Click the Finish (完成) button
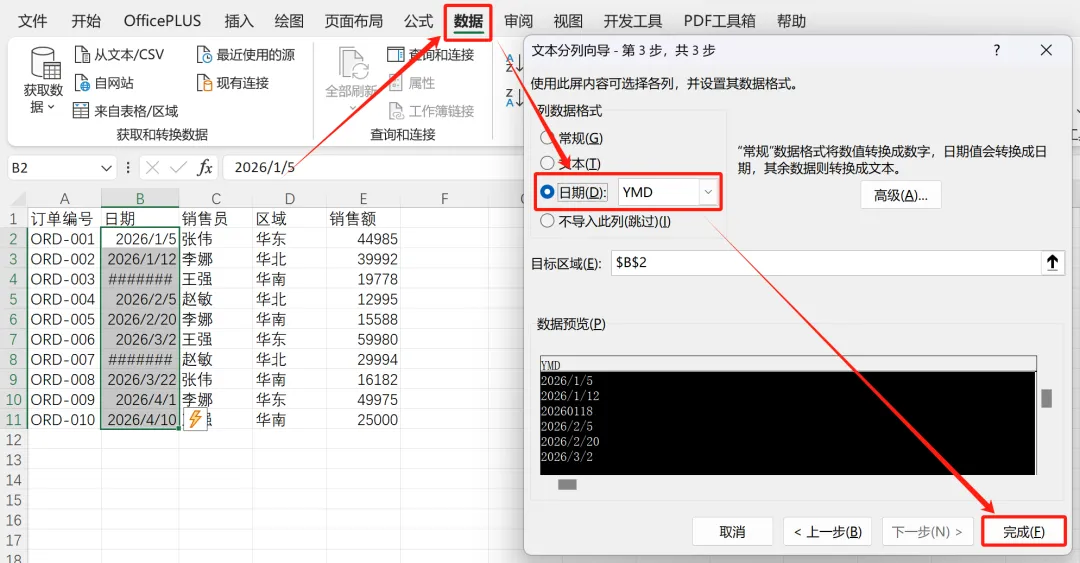Screen dimensions: 1080x563 tap(1024, 532)
